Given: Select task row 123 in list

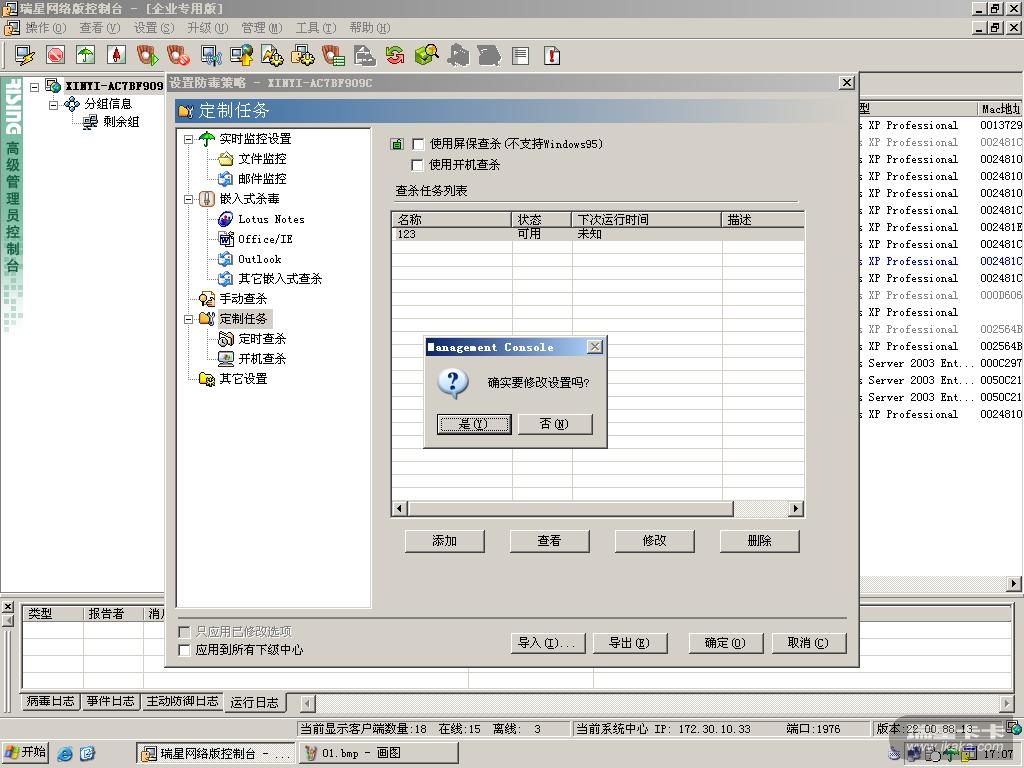Looking at the screenshot, I should tap(598, 234).
